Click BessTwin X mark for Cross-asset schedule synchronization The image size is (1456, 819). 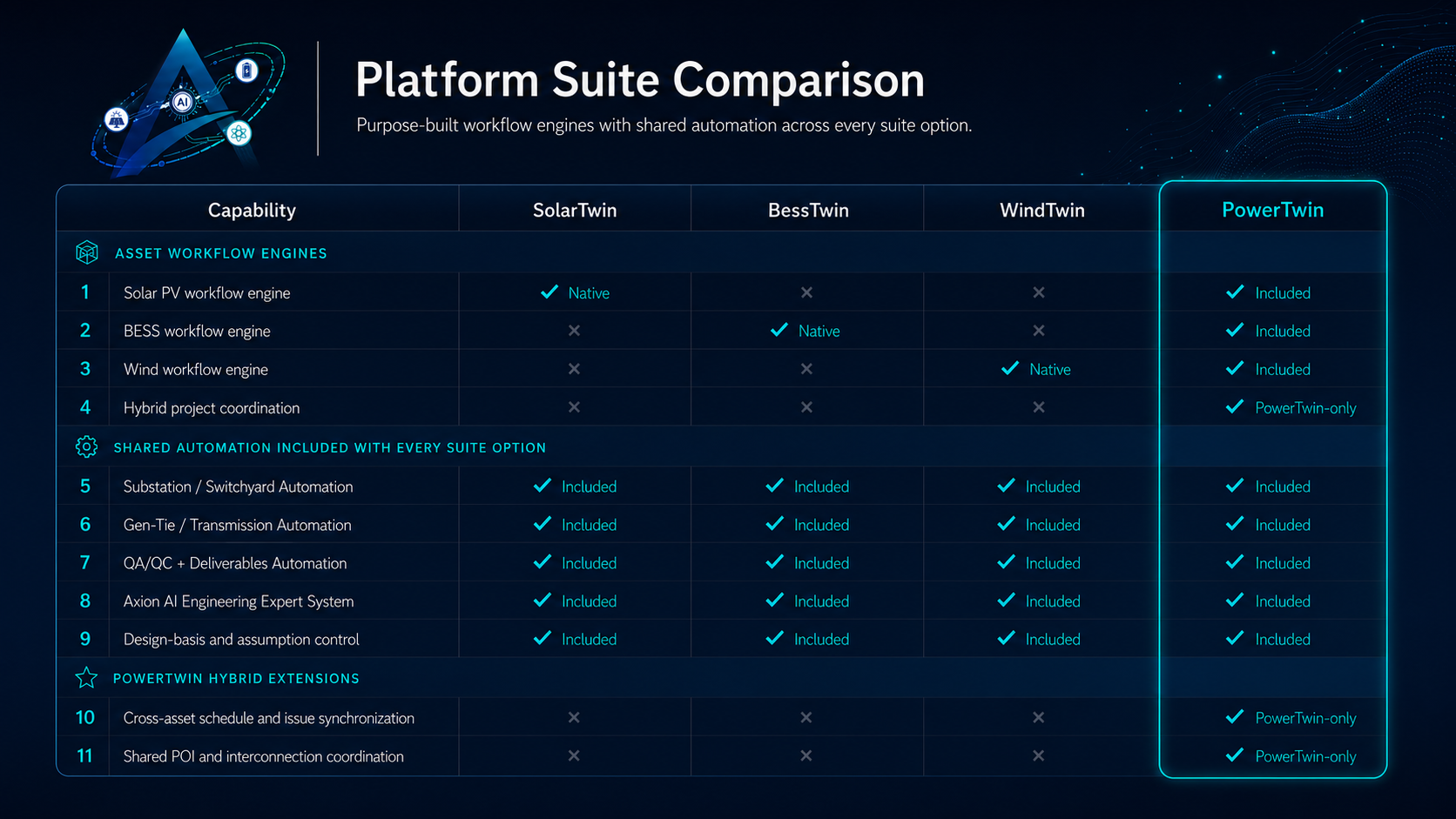coord(806,717)
